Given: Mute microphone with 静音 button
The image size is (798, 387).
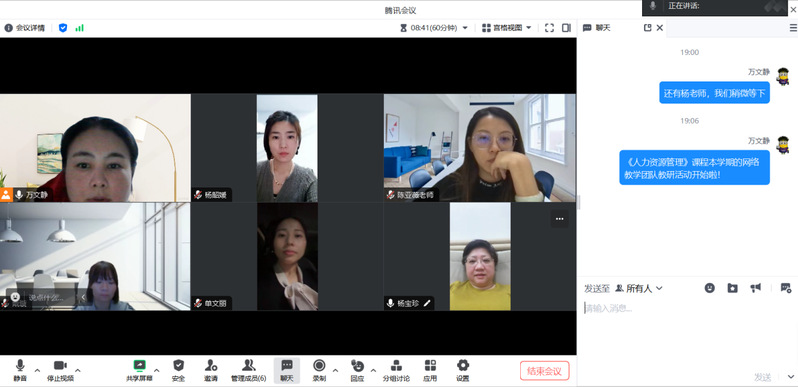Looking at the screenshot, I should [20, 371].
